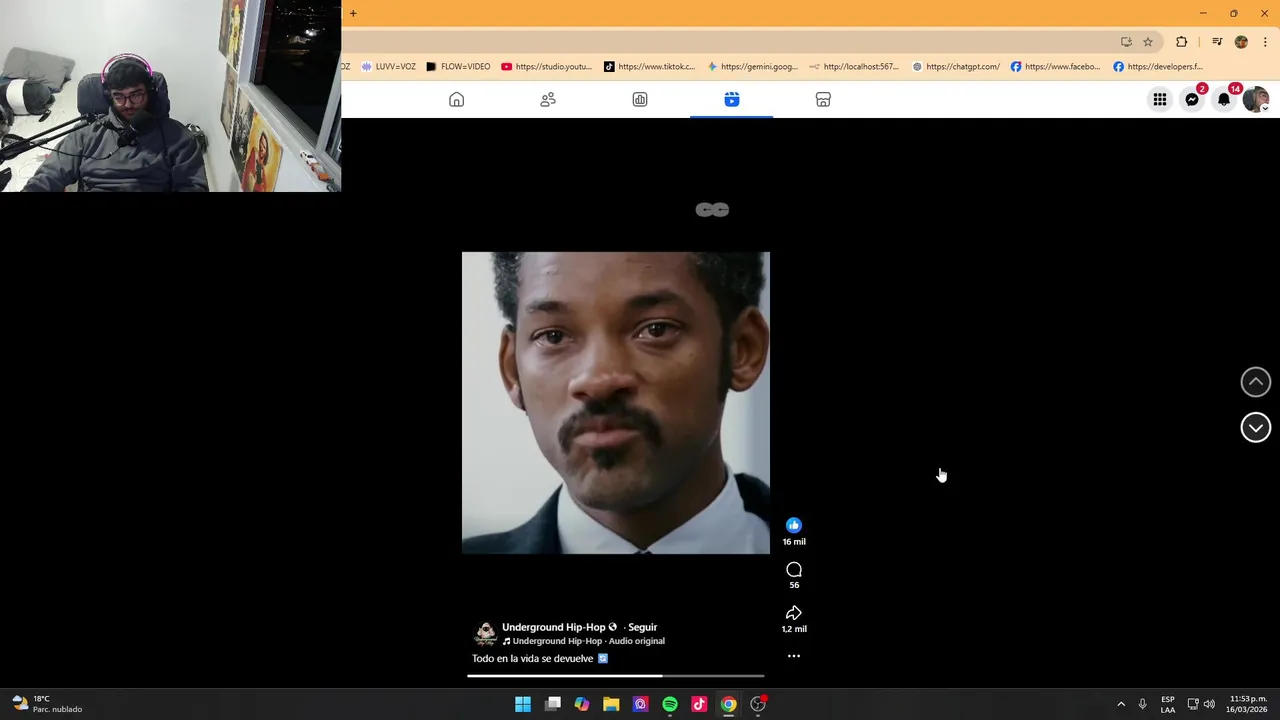Pause the reel video
1280x720 pixels.
coord(616,403)
